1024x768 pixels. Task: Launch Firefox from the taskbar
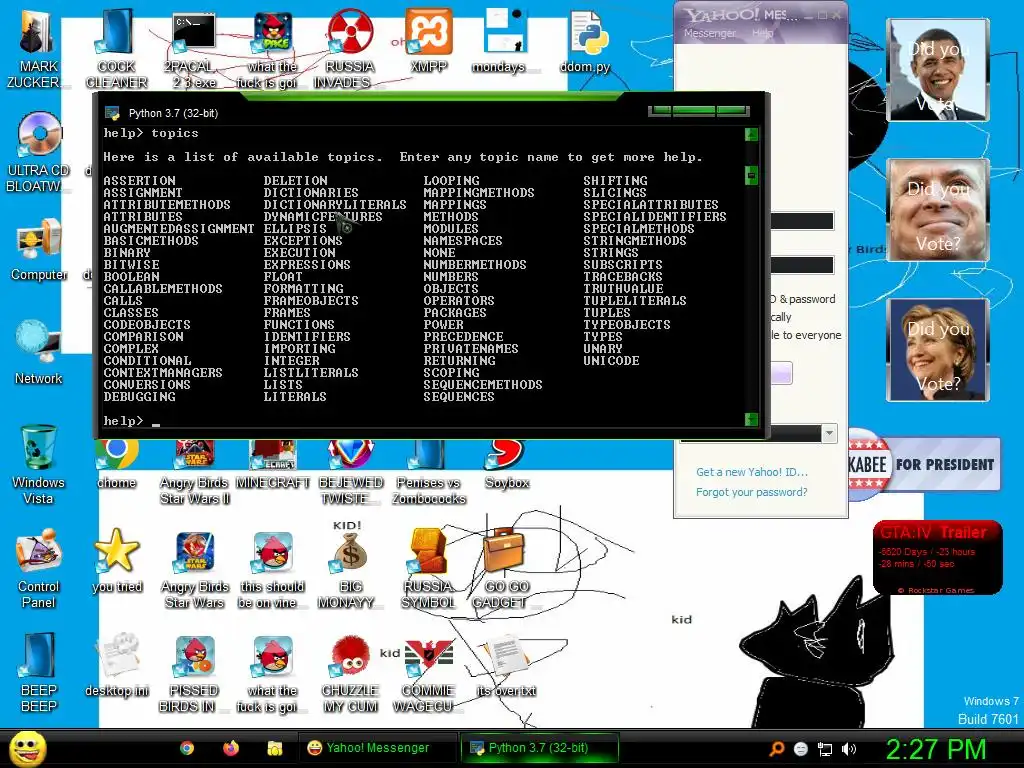[x=231, y=748]
